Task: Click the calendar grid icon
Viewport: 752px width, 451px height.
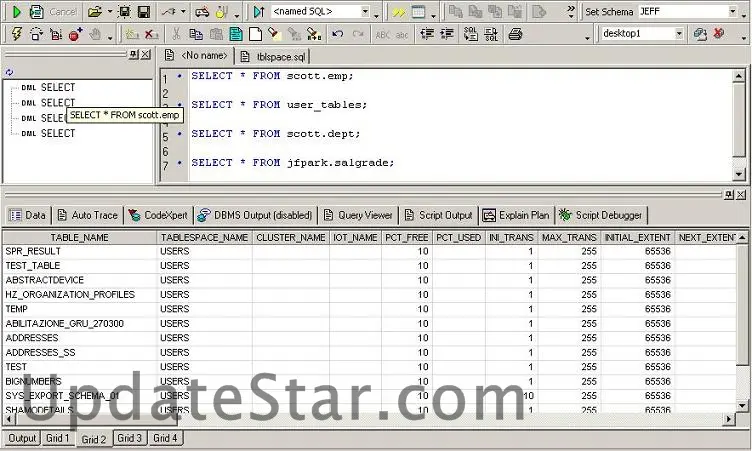Action: (x=419, y=12)
